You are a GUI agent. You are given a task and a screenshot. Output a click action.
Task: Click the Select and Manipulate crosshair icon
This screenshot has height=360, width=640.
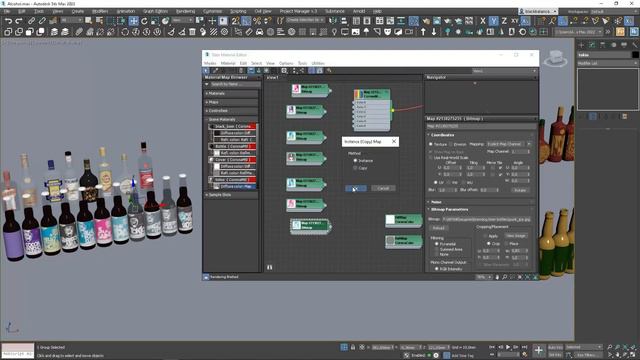212,21
